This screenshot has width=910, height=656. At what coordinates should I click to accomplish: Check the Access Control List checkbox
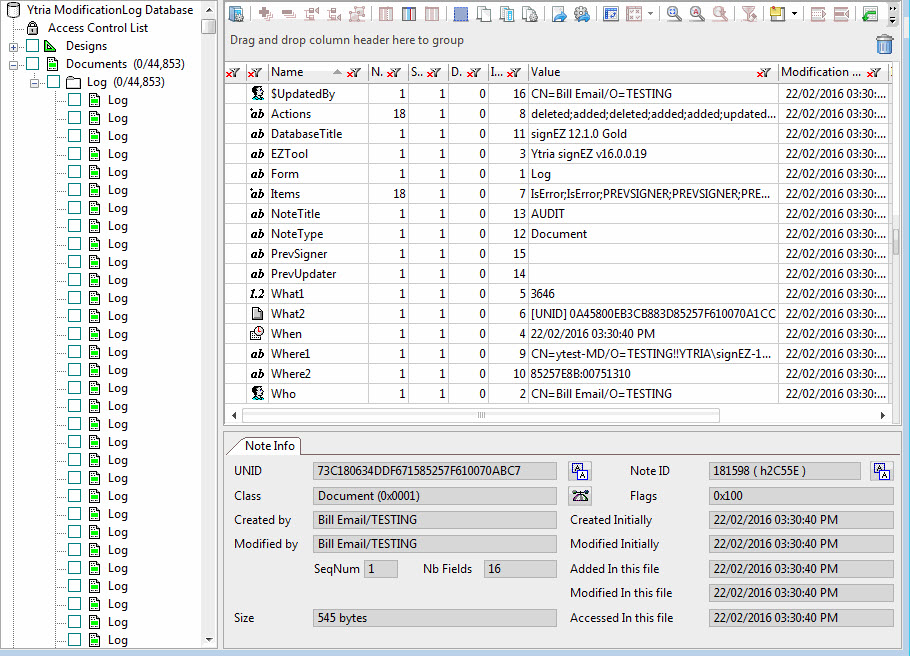(x=33, y=28)
